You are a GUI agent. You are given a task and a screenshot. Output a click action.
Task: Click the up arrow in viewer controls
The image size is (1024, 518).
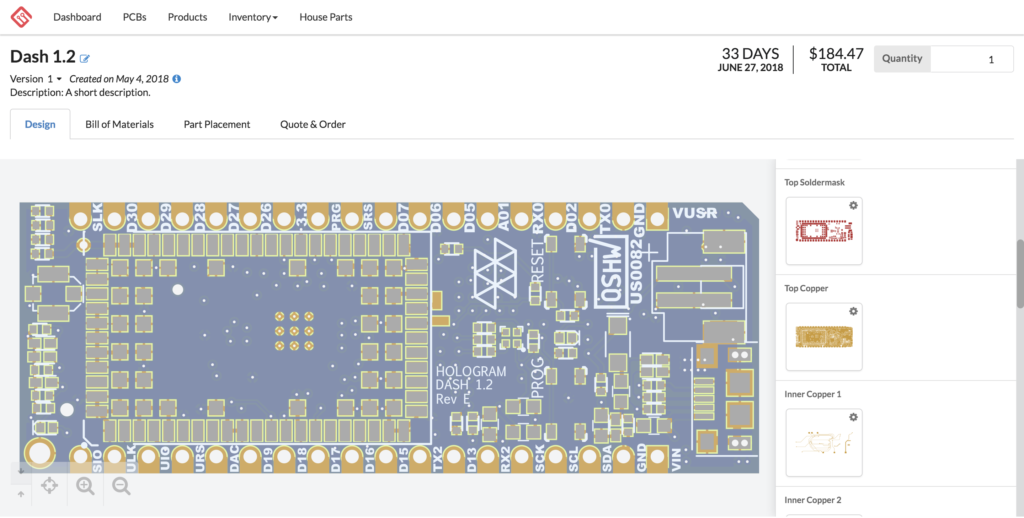point(21,494)
